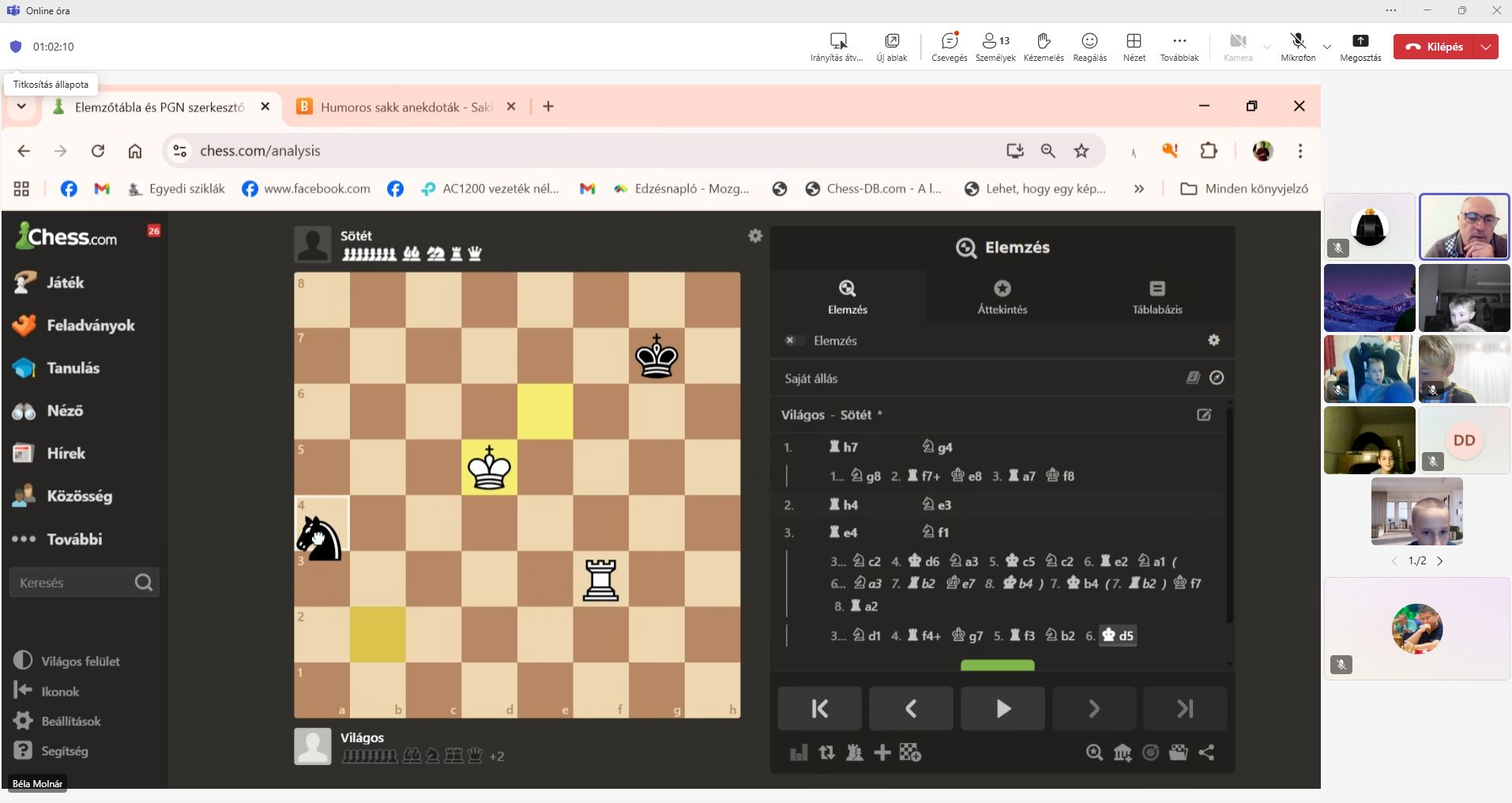Image resolution: width=1512 pixels, height=803 pixels.
Task: Bookmark page with the star icon
Action: pyautogui.click(x=1081, y=151)
